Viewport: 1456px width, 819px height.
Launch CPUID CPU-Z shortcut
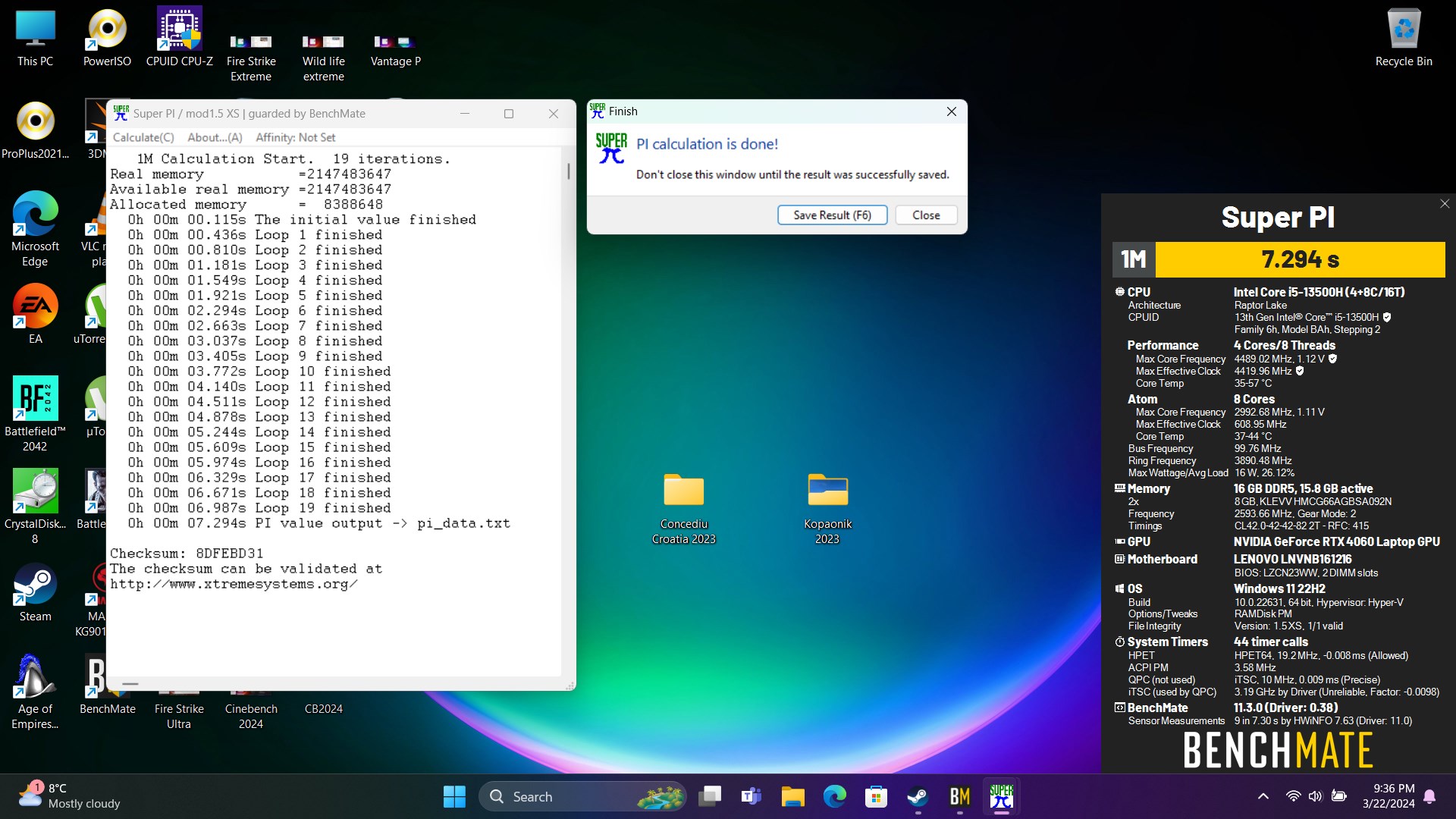tap(180, 38)
